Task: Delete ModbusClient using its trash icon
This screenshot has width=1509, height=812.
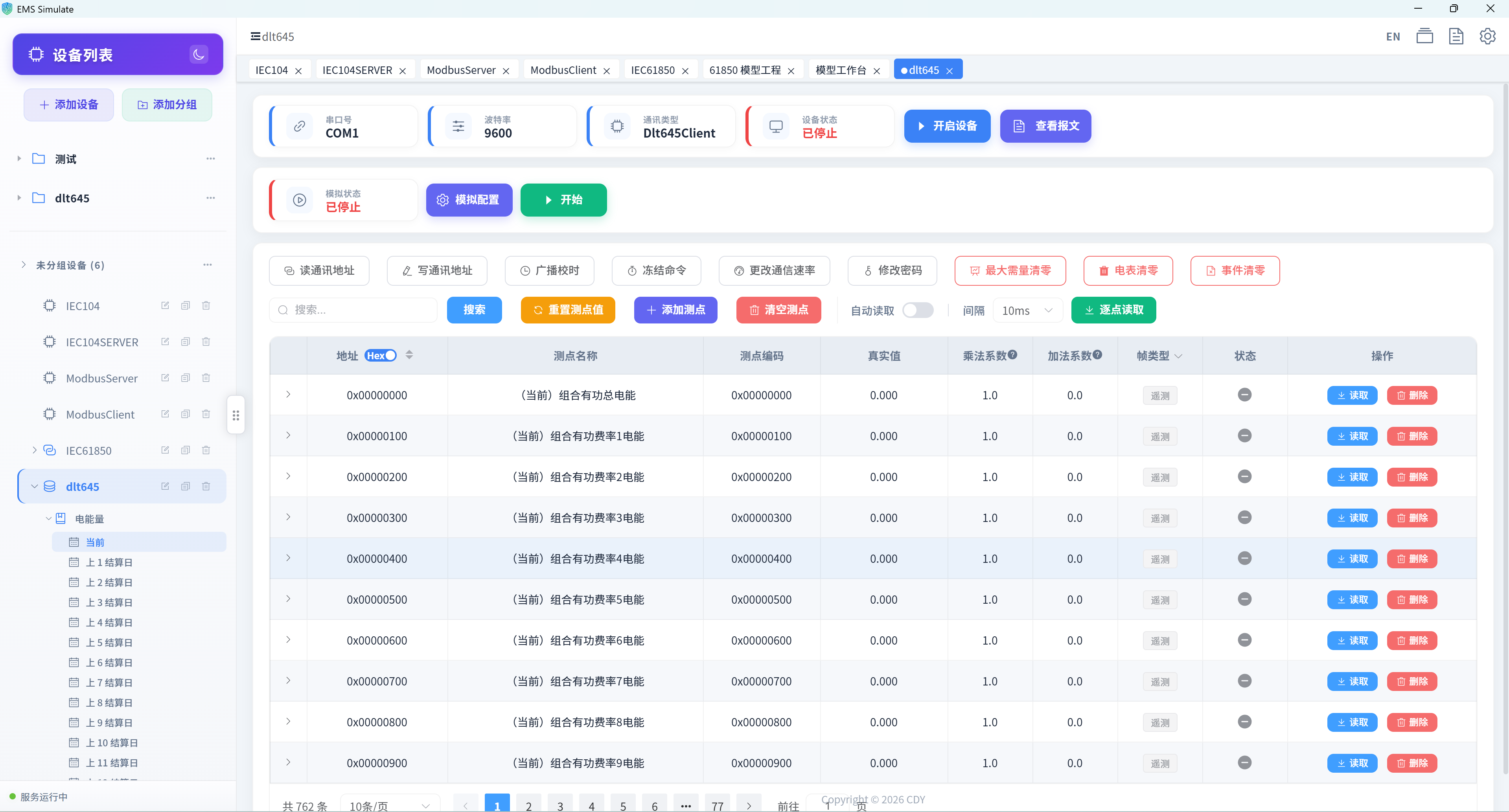Action: 206,414
